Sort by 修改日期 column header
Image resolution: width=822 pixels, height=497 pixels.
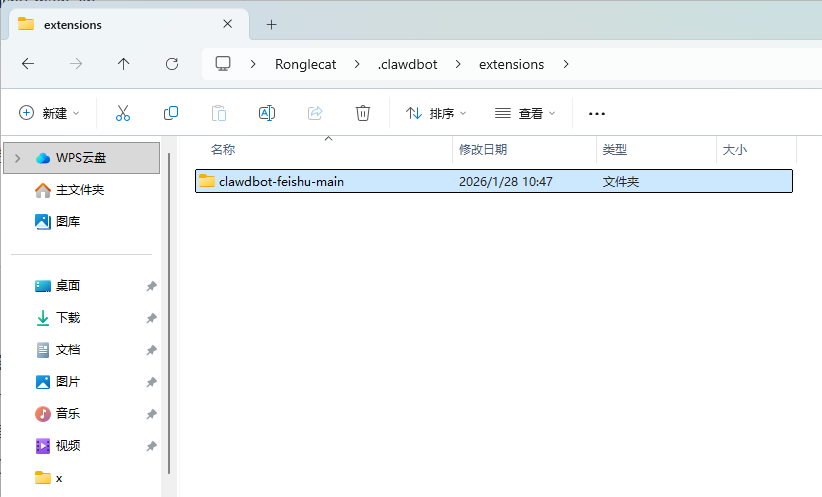[x=483, y=149]
